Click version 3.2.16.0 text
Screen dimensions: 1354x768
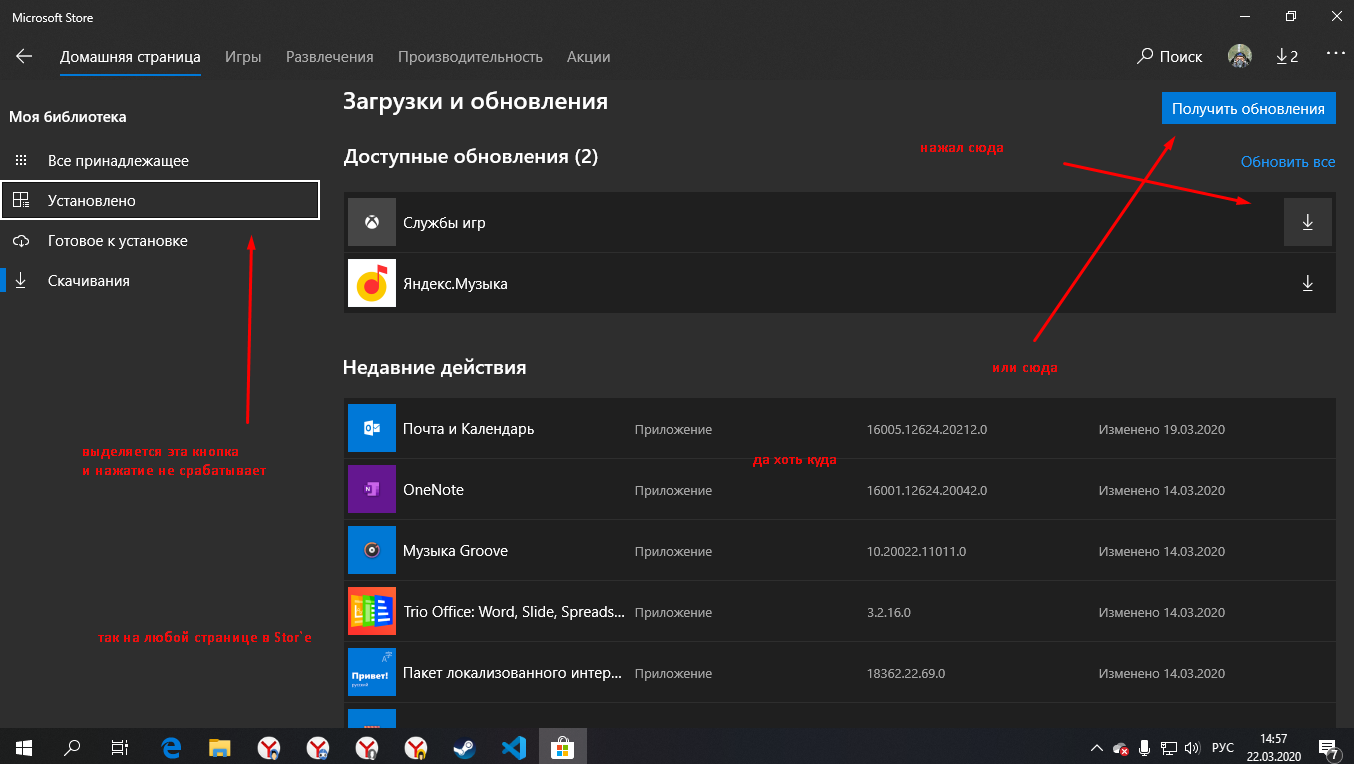click(889, 613)
